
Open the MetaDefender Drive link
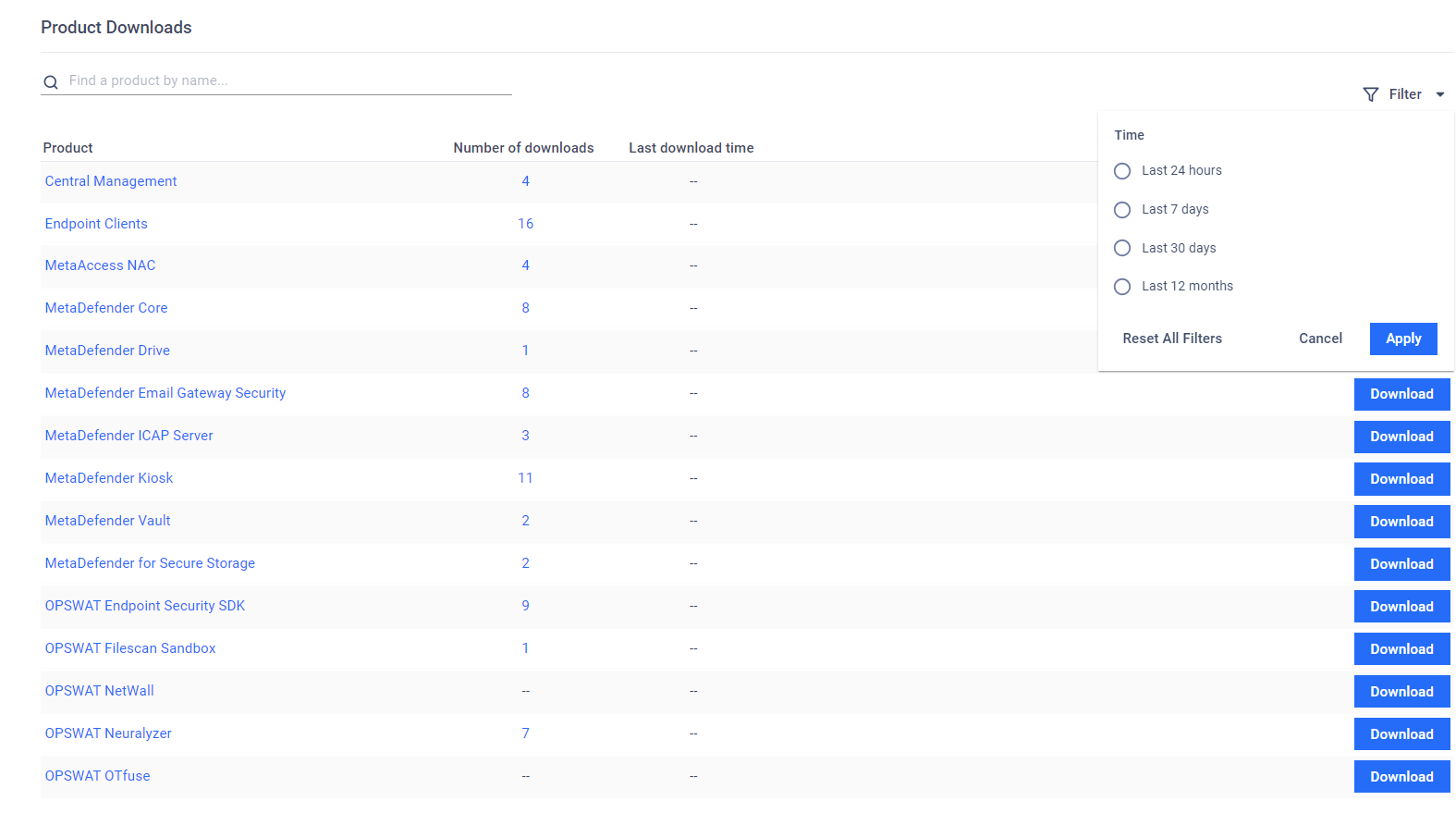(107, 351)
